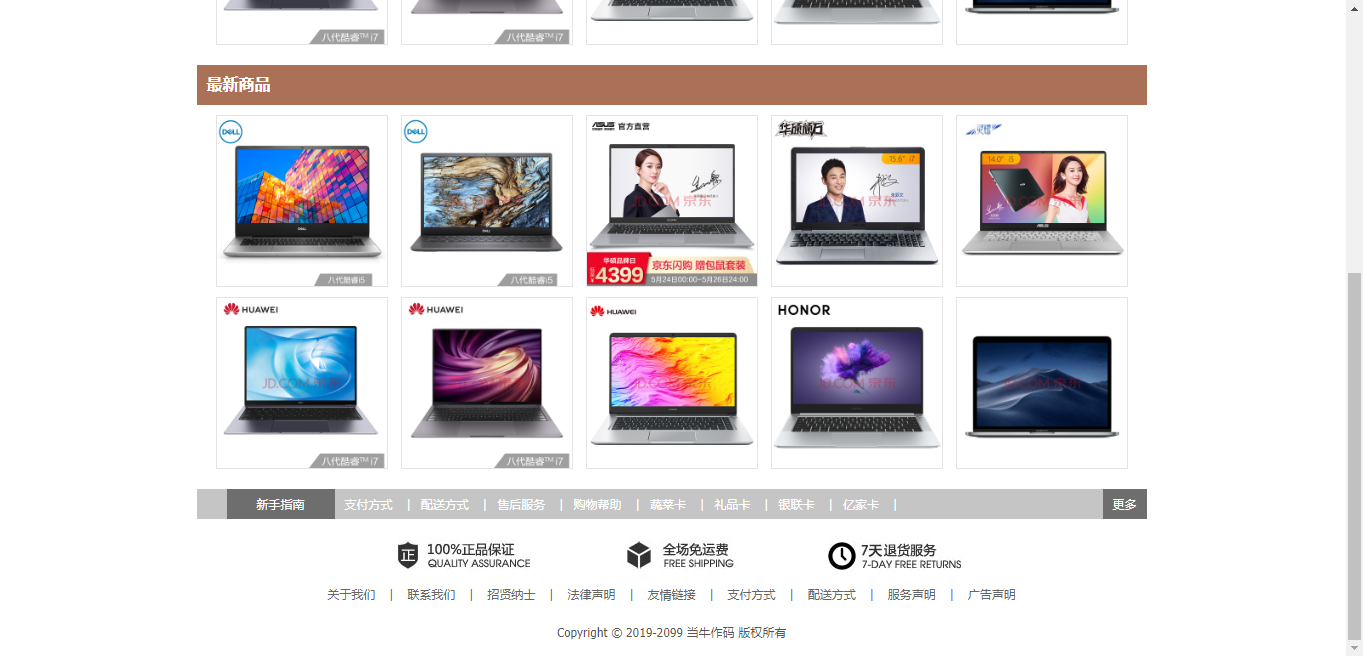Open unbranded laptop with dark dune wallpaper

coord(1042,383)
